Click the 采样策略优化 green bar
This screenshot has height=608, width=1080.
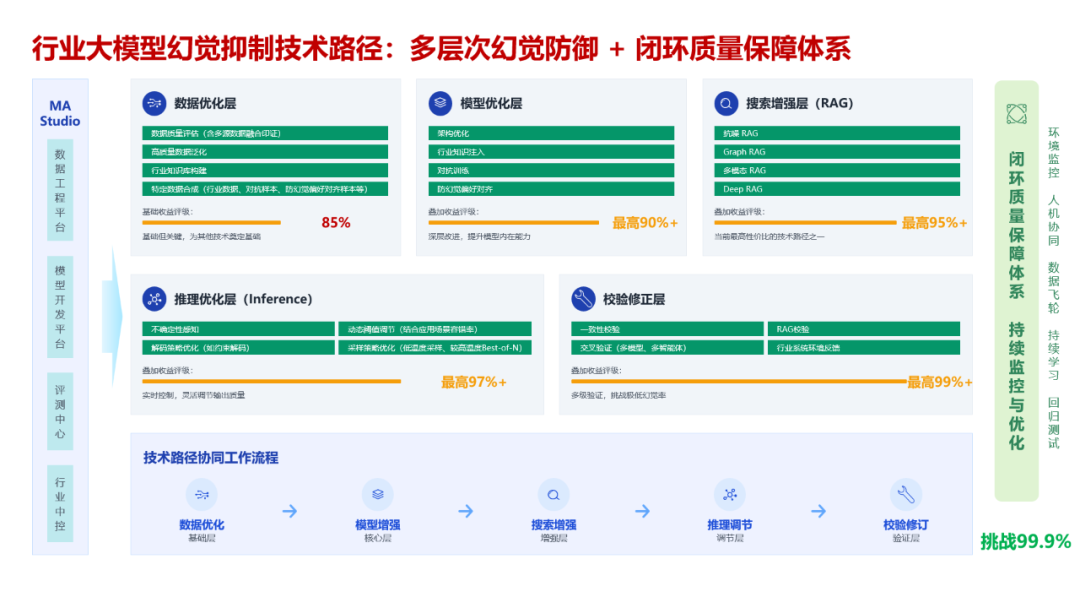435,348
